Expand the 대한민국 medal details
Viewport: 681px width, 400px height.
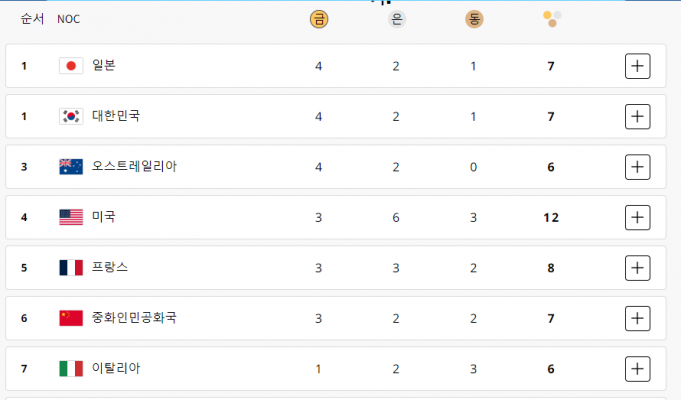pos(637,116)
